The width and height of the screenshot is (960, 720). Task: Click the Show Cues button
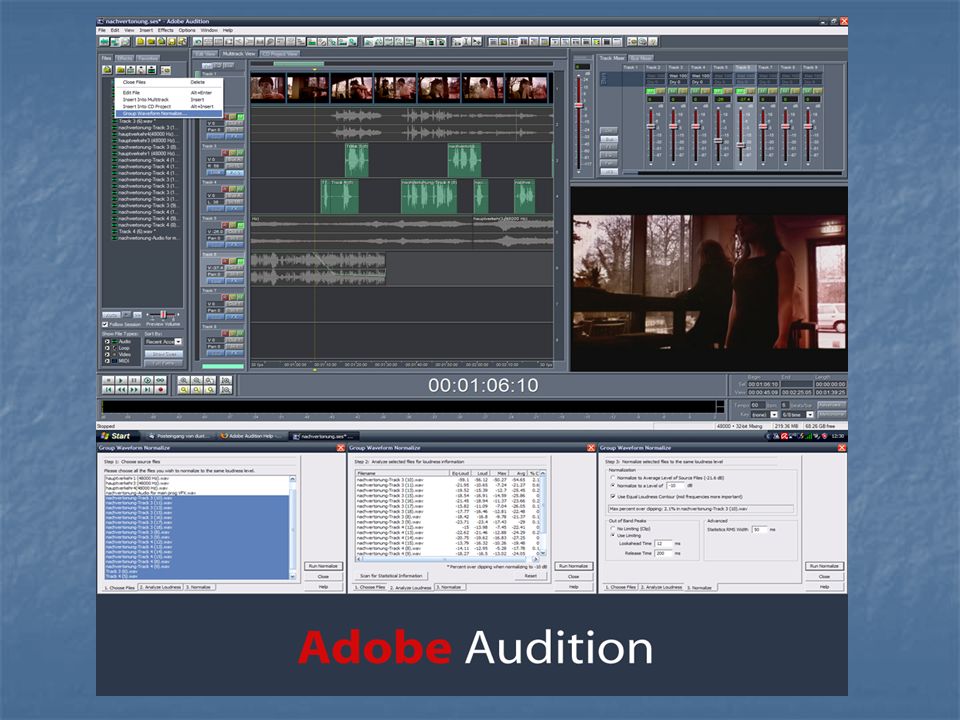click(163, 354)
